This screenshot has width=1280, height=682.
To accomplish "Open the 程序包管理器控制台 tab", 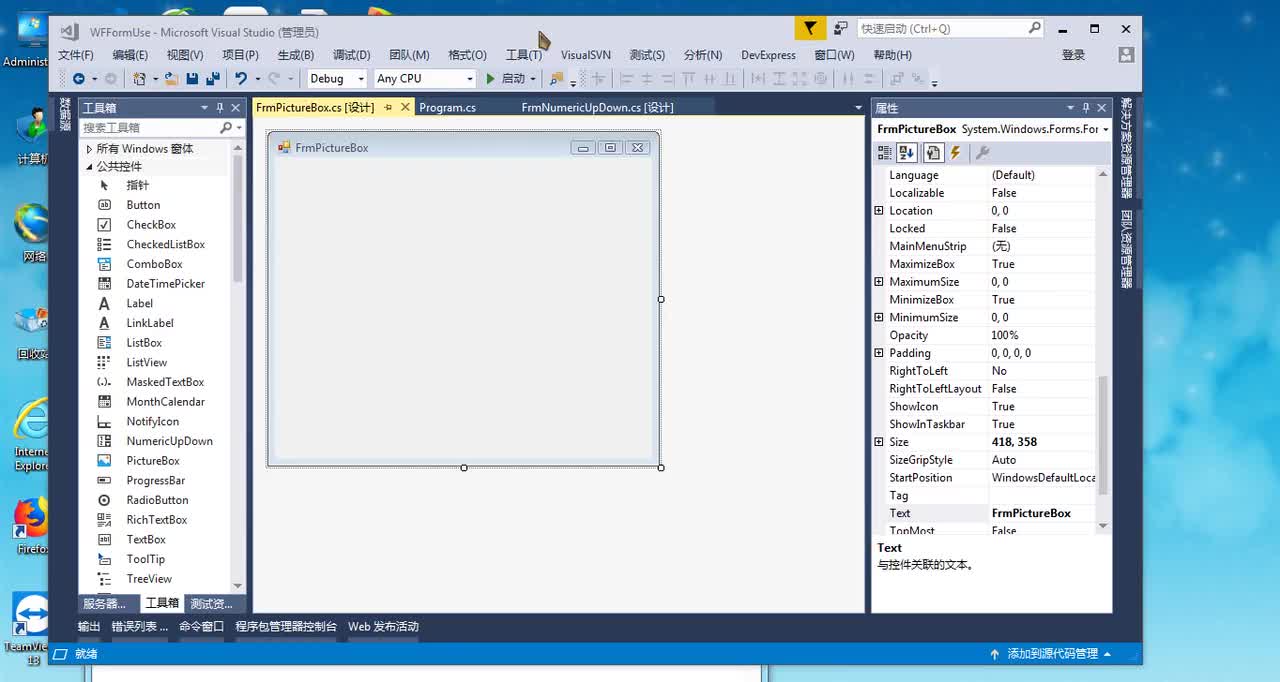I will 286,627.
